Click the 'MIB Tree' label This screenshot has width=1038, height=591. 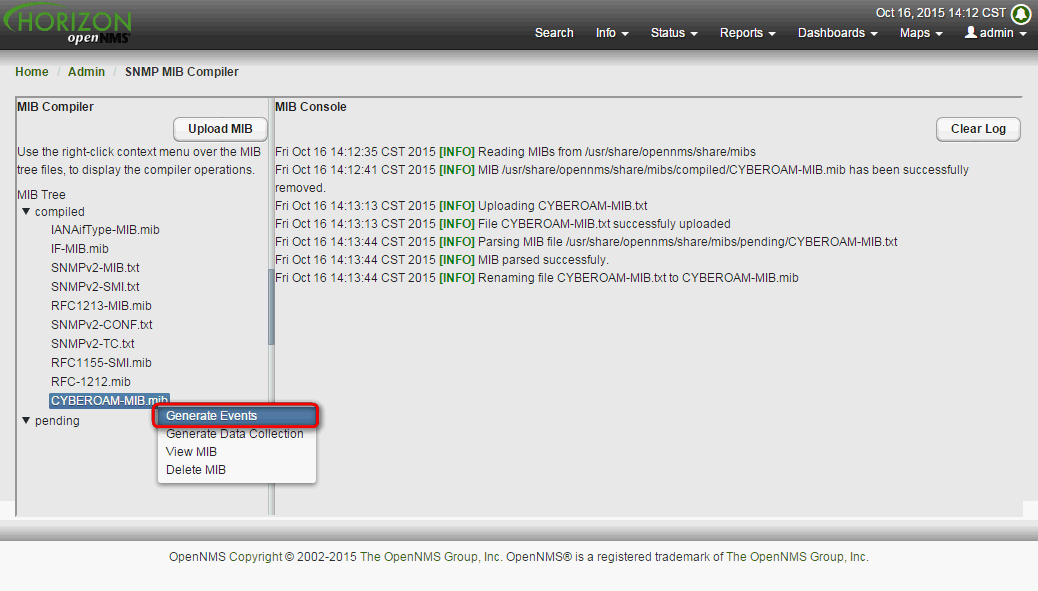coord(41,195)
